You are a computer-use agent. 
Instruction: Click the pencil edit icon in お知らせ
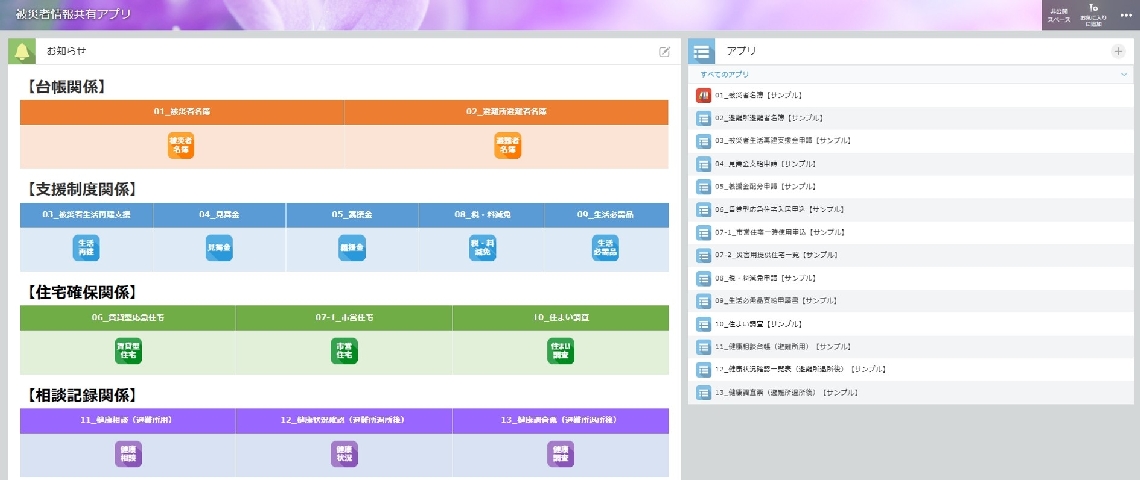[x=664, y=51]
